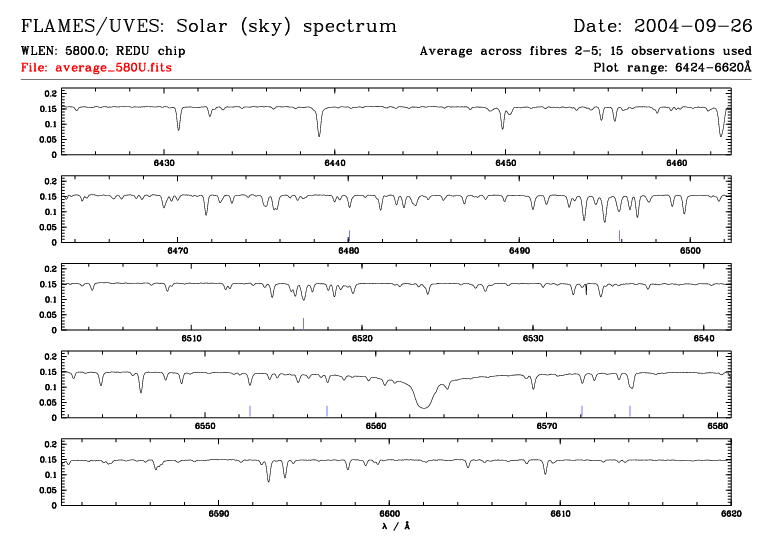Screen dimensions: 782x542
Task: Click the 6610 wavelength axis label
Action: (561, 514)
